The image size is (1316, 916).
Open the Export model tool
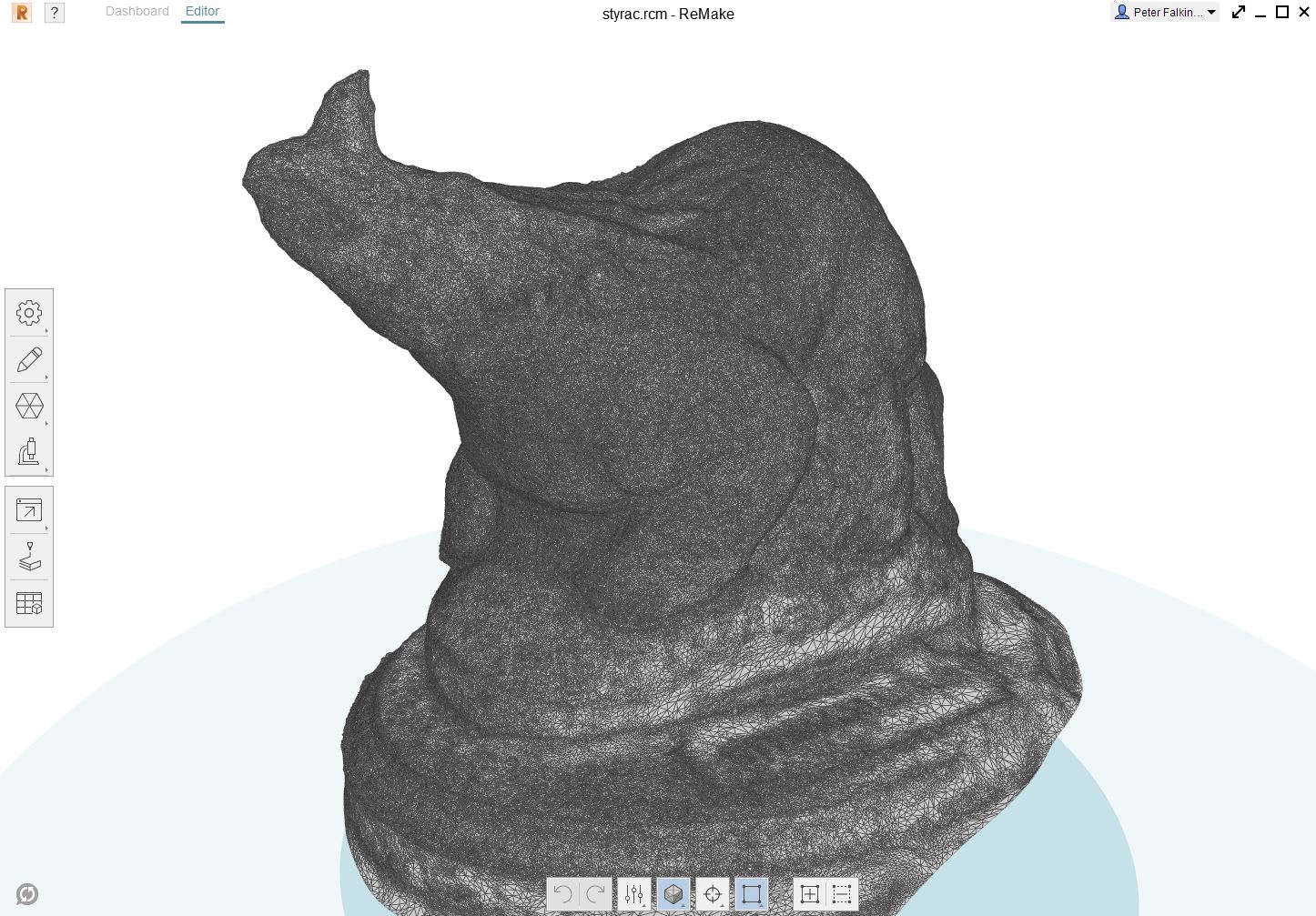[29, 509]
